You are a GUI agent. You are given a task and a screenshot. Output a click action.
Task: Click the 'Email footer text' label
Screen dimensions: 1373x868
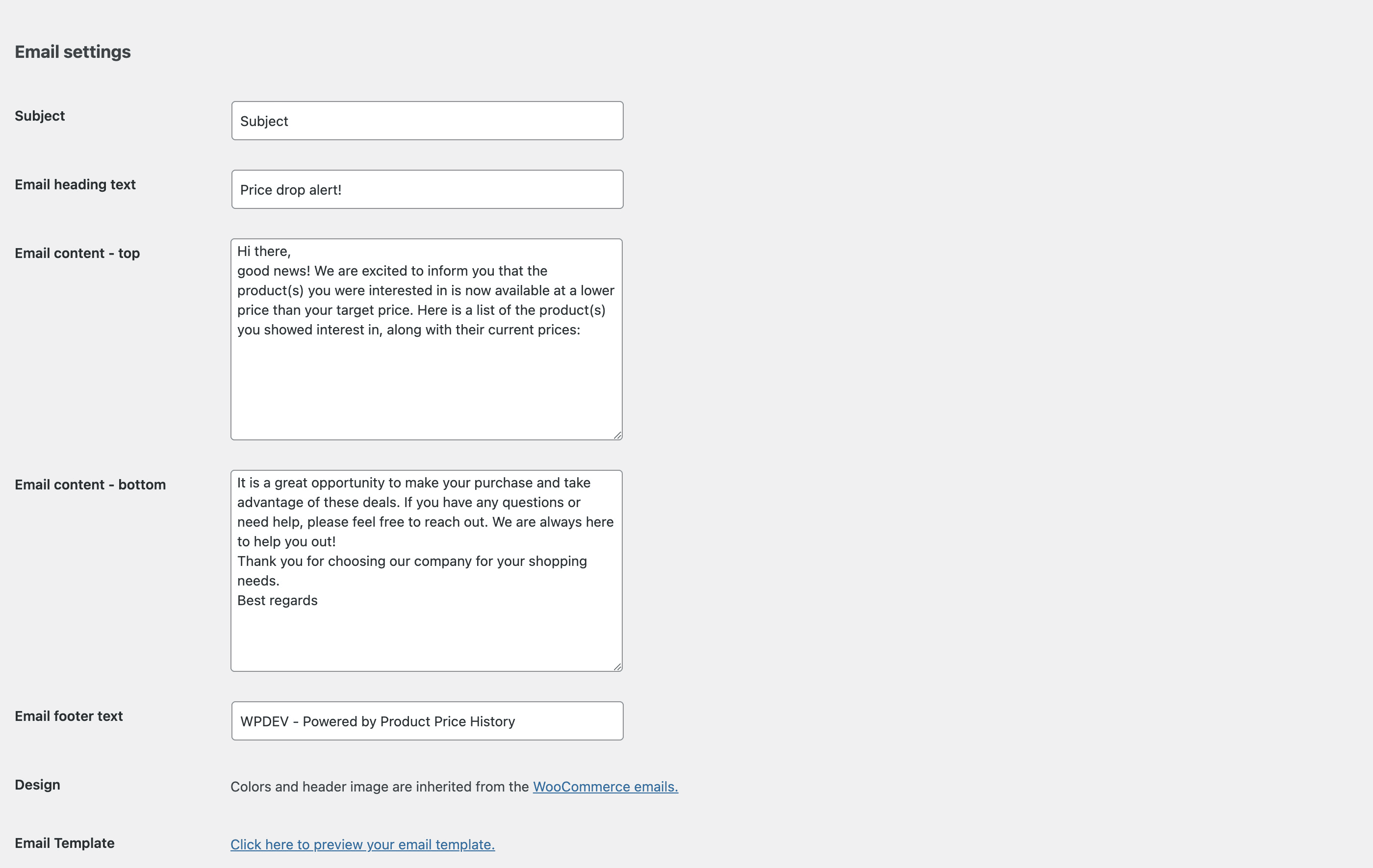pyautogui.click(x=69, y=716)
